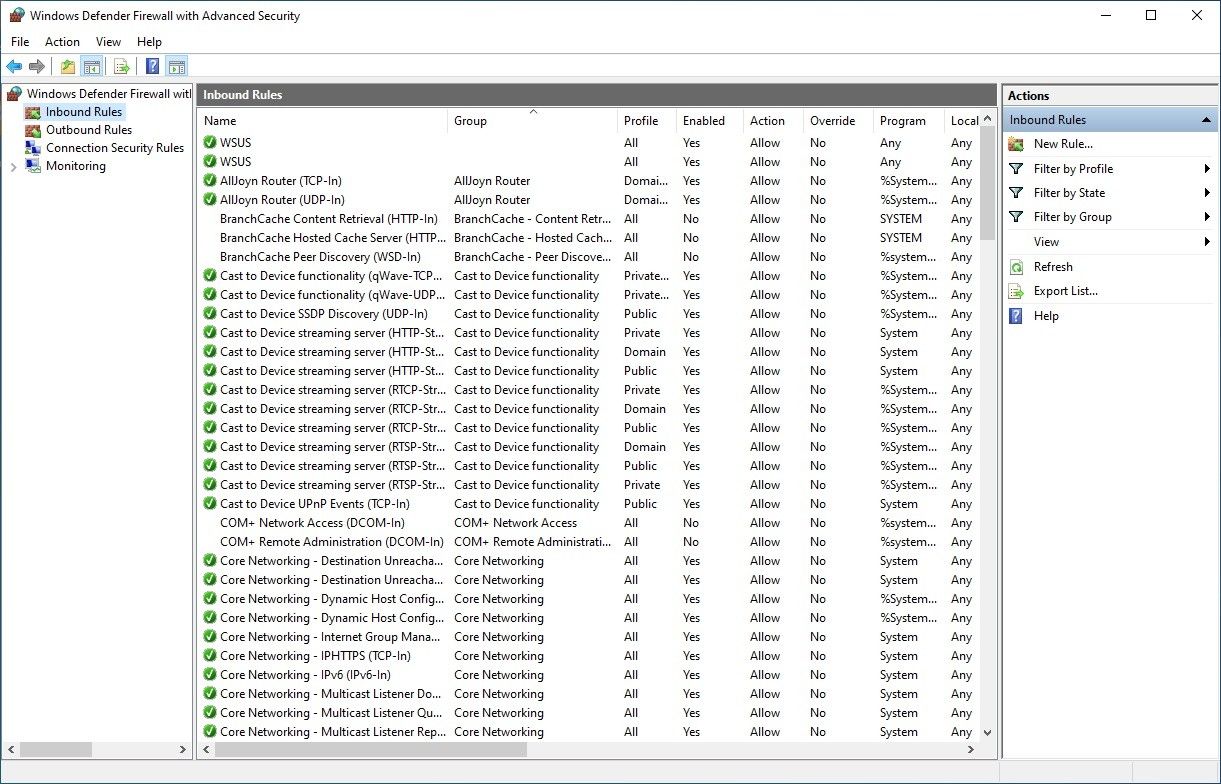Viewport: 1221px width, 784px height.
Task: Toggle Show/Hide Console Tree toolbar icon
Action: 91,67
